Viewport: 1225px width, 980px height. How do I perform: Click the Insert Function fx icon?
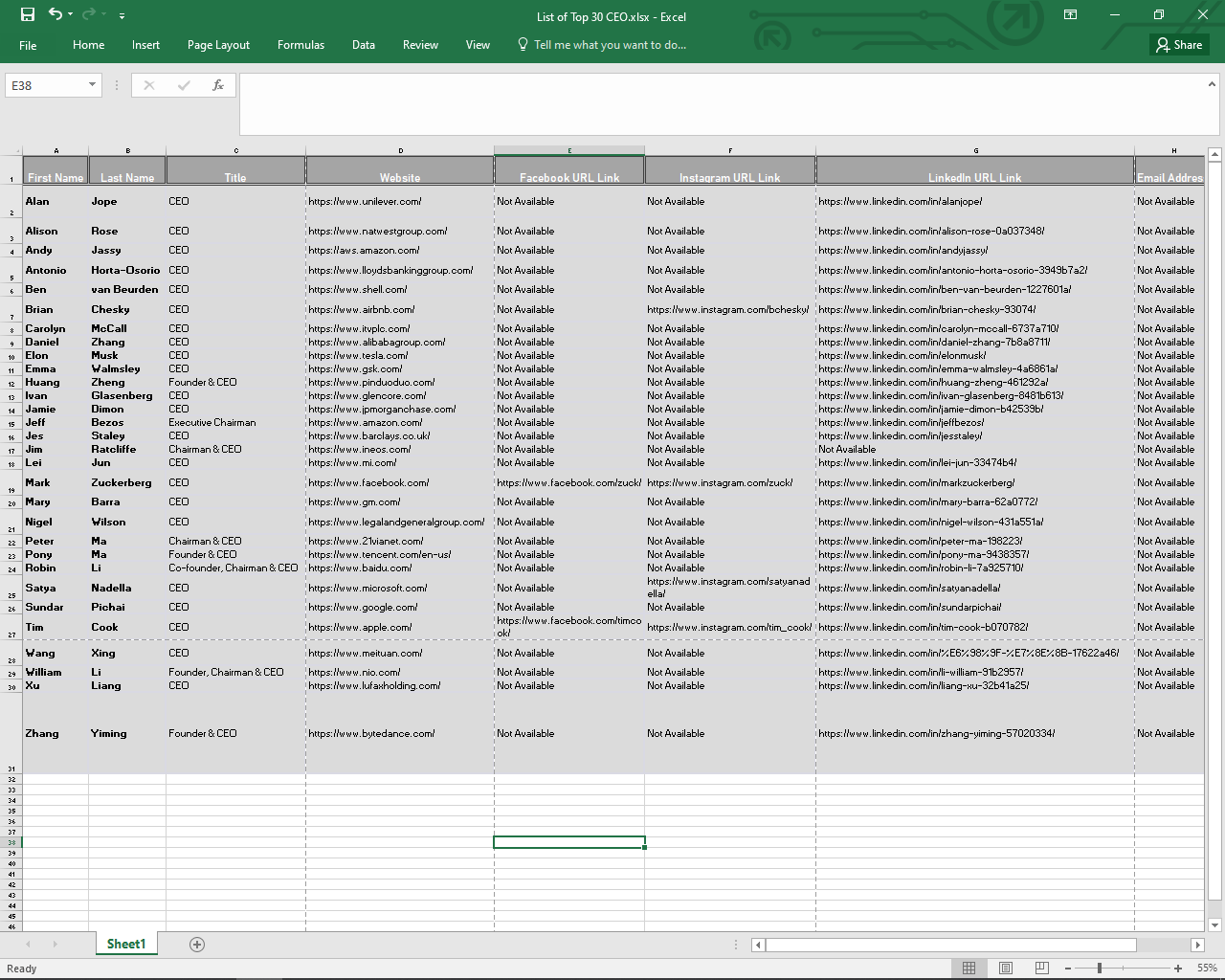pos(218,85)
